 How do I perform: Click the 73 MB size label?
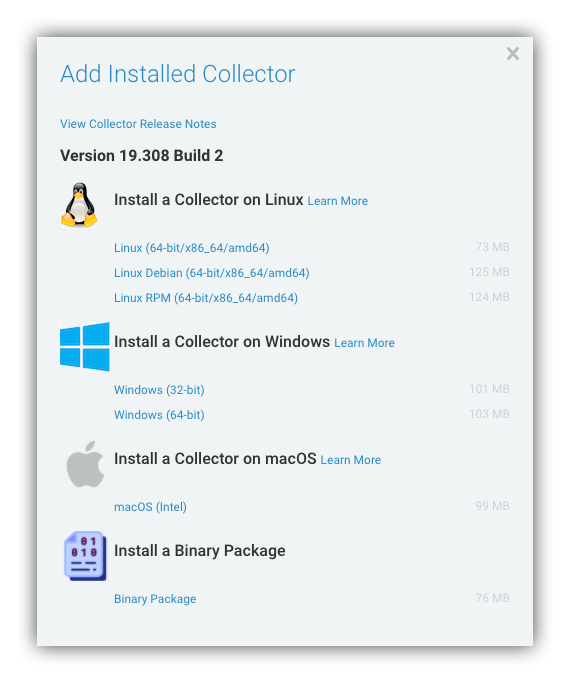click(492, 247)
